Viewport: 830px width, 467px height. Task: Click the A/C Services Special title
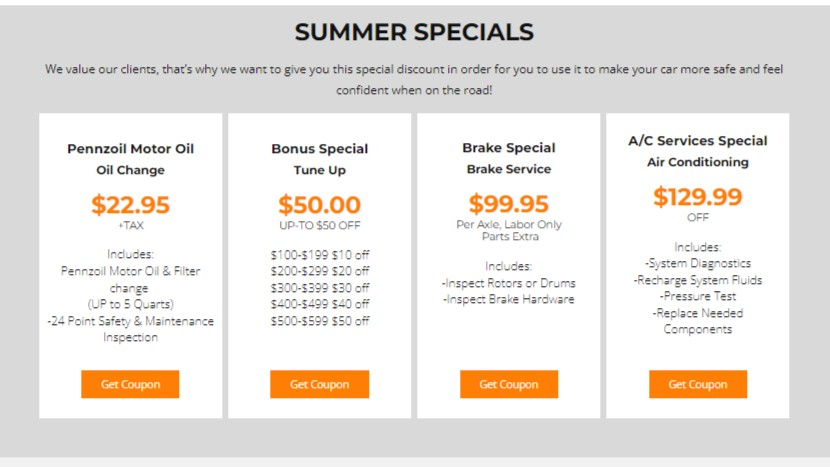click(x=697, y=141)
